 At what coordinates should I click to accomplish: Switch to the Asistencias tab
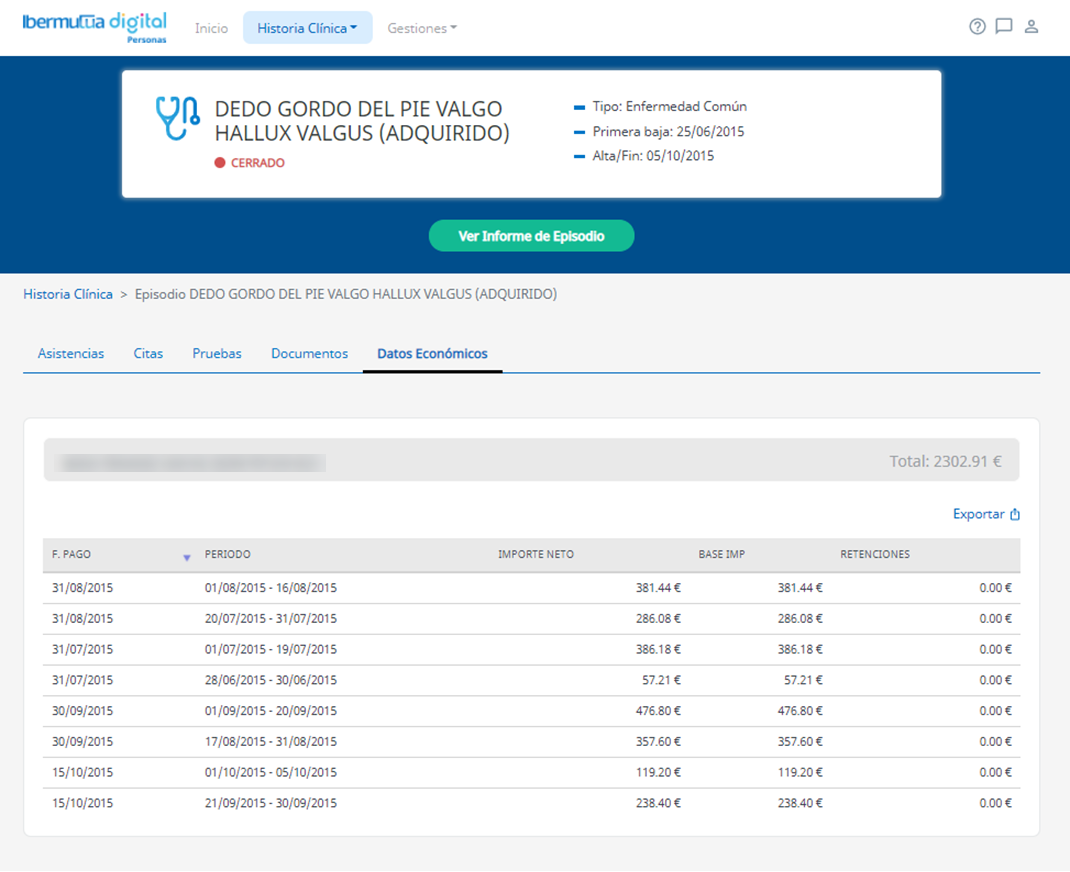pos(71,353)
